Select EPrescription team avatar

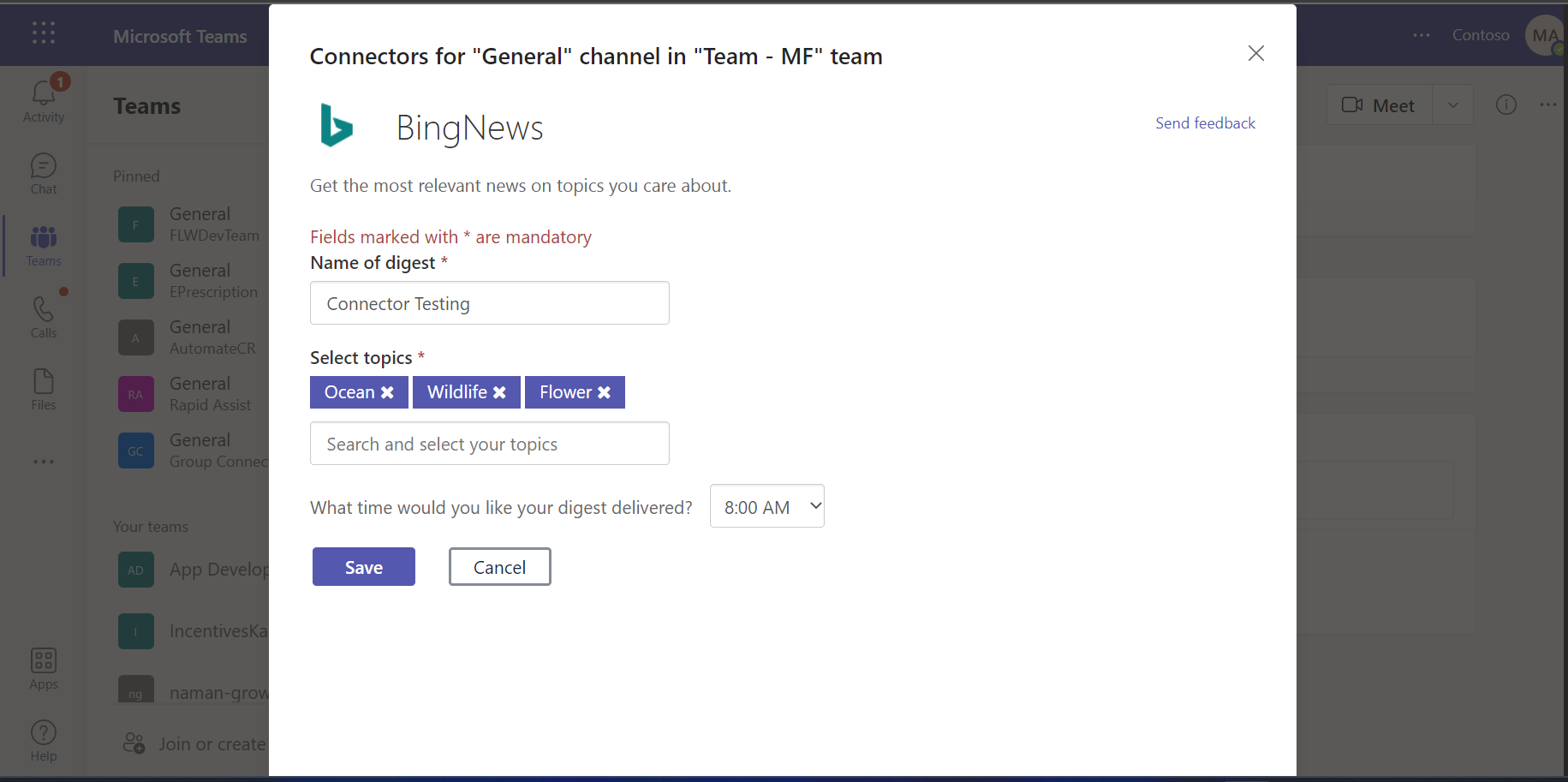tap(136, 281)
